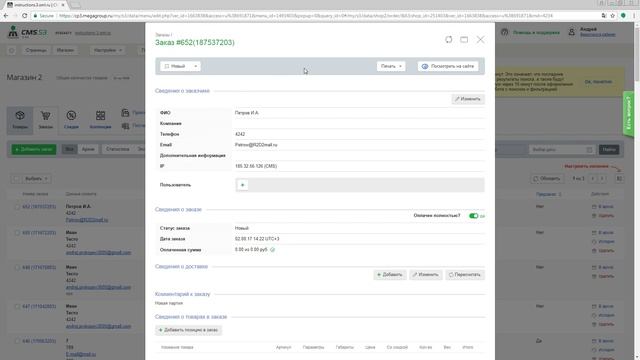This screenshot has width=640, height=360.
Task: Click the dark Найти search button
Action: pos(609,150)
